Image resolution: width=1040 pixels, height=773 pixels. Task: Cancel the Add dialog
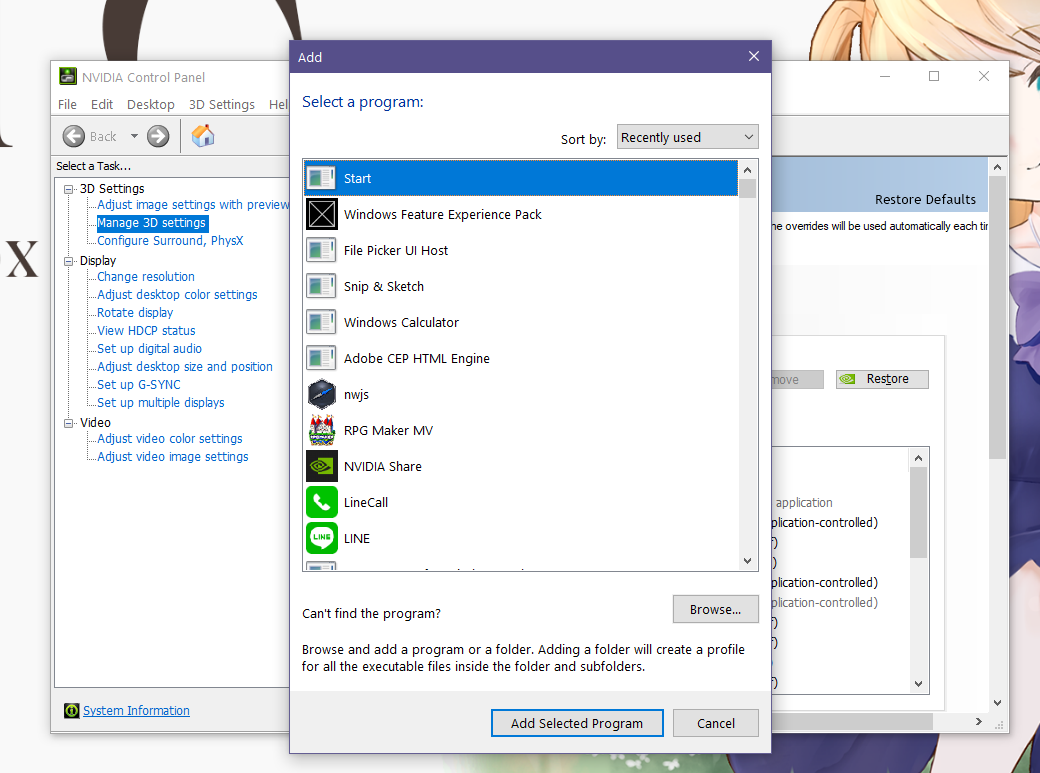coord(716,723)
